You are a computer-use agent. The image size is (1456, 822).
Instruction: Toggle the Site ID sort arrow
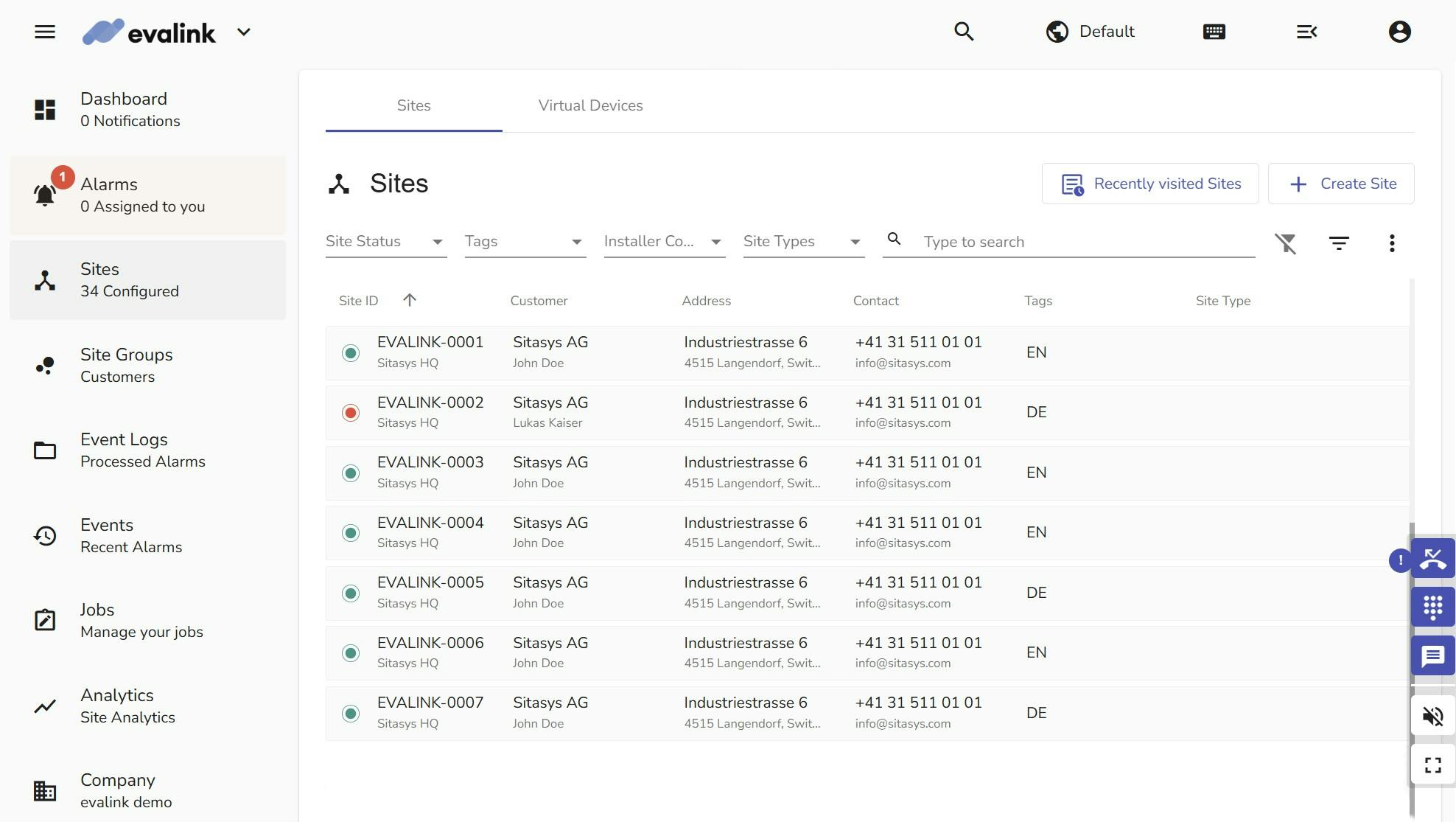410,300
